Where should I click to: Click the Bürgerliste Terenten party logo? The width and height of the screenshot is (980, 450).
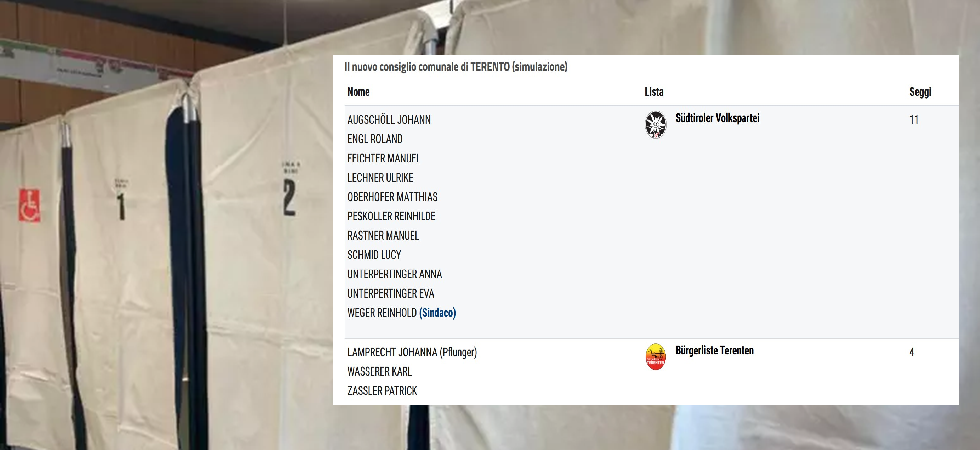coord(656,356)
